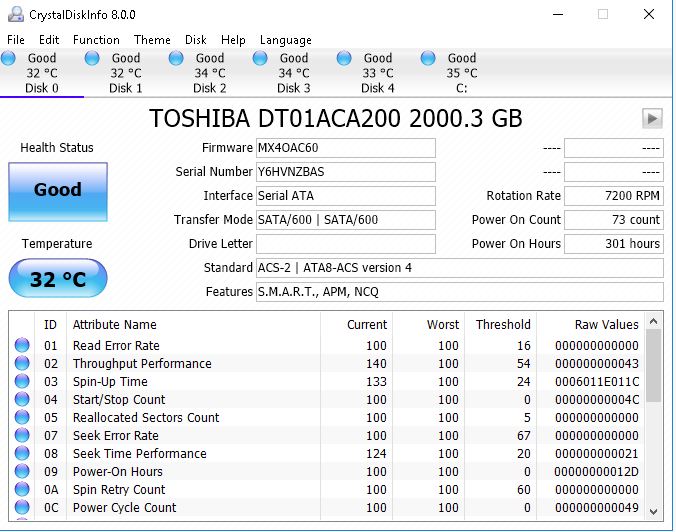Screen dimensions: 676x532
Task: Click the Good health status button
Action: pos(57,190)
